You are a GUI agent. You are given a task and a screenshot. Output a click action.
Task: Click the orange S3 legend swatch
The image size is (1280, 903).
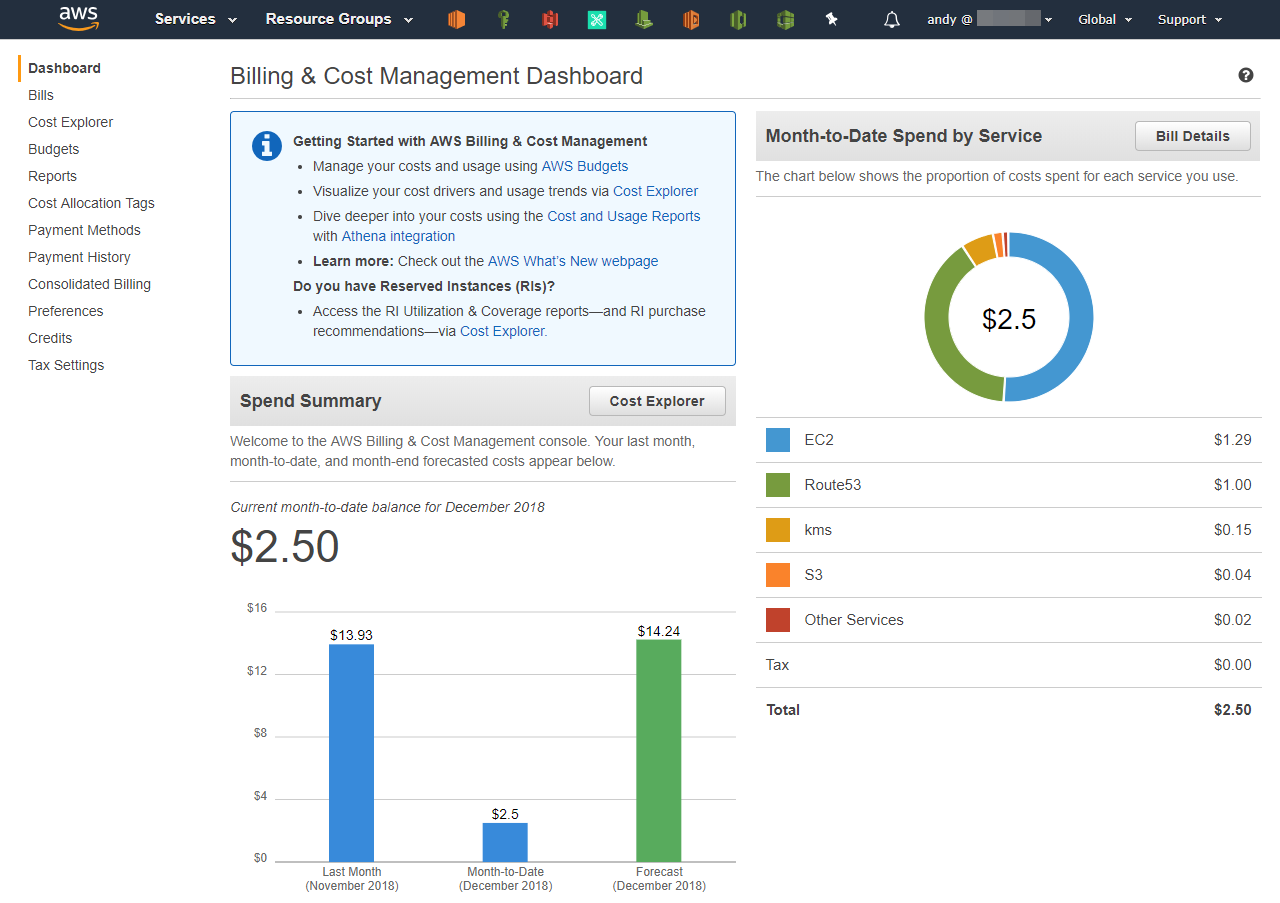(778, 575)
